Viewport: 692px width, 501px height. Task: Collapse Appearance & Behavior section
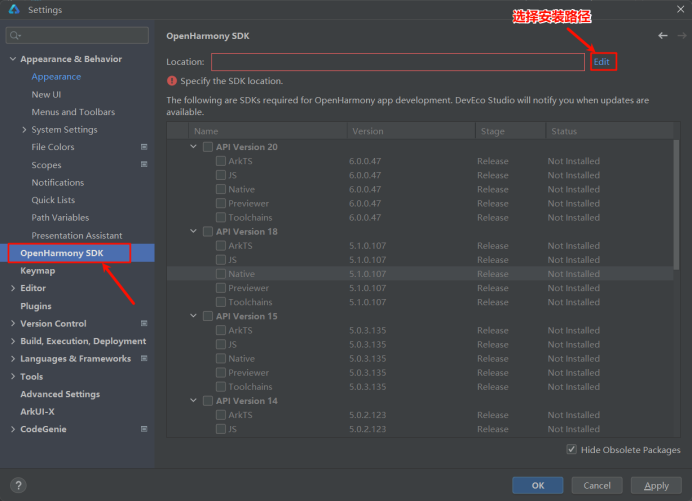tap(13, 59)
